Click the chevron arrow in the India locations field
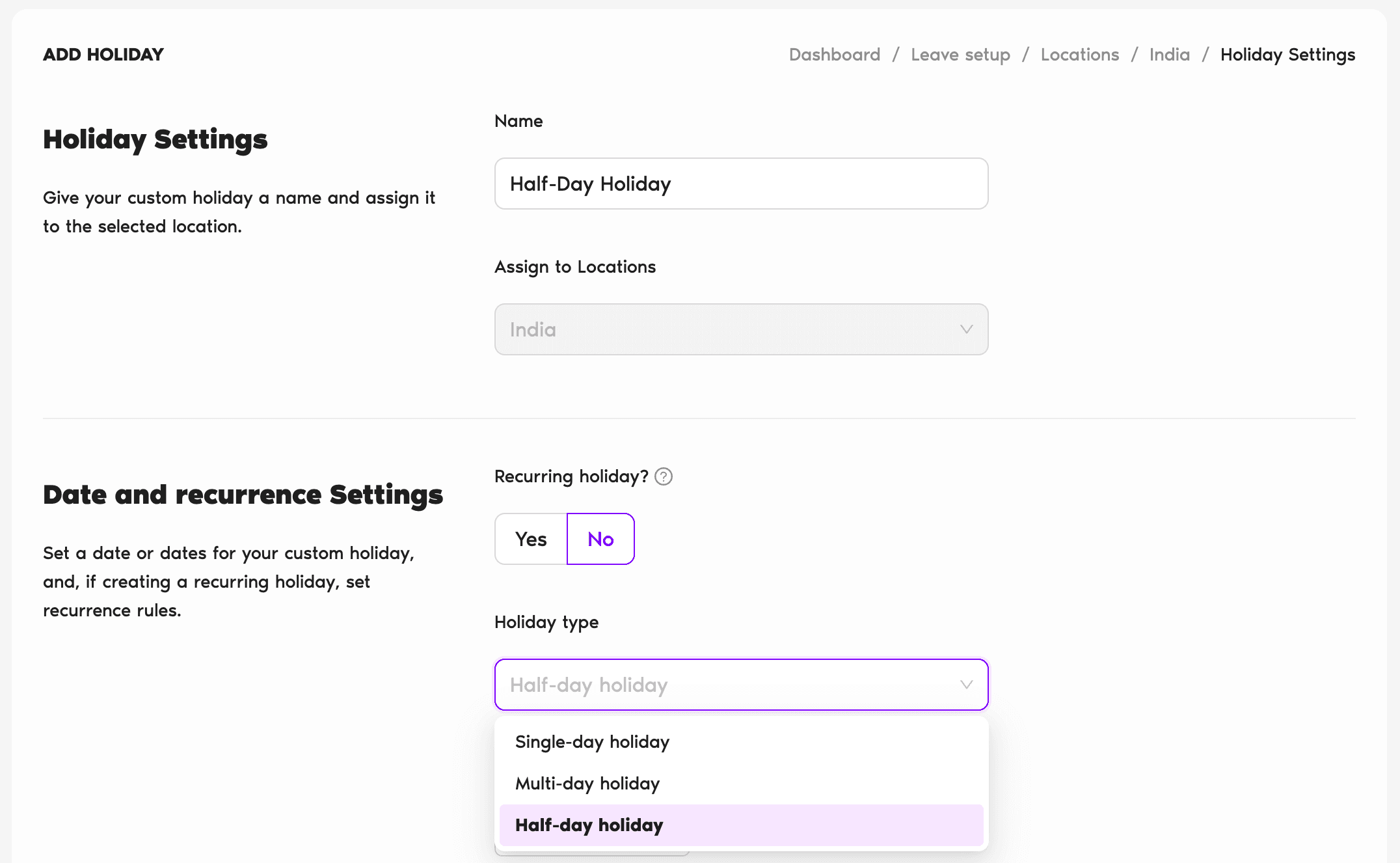1400x863 pixels. coord(966,329)
